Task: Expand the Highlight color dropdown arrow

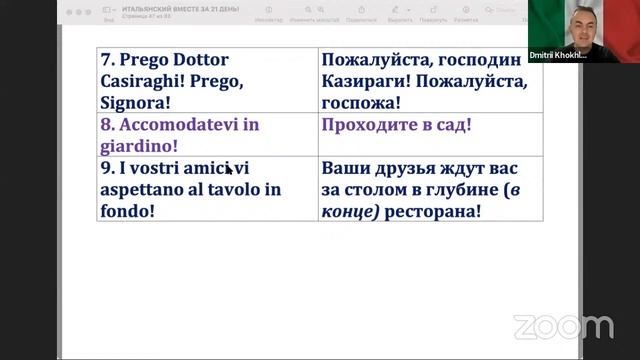Action: click(x=409, y=10)
